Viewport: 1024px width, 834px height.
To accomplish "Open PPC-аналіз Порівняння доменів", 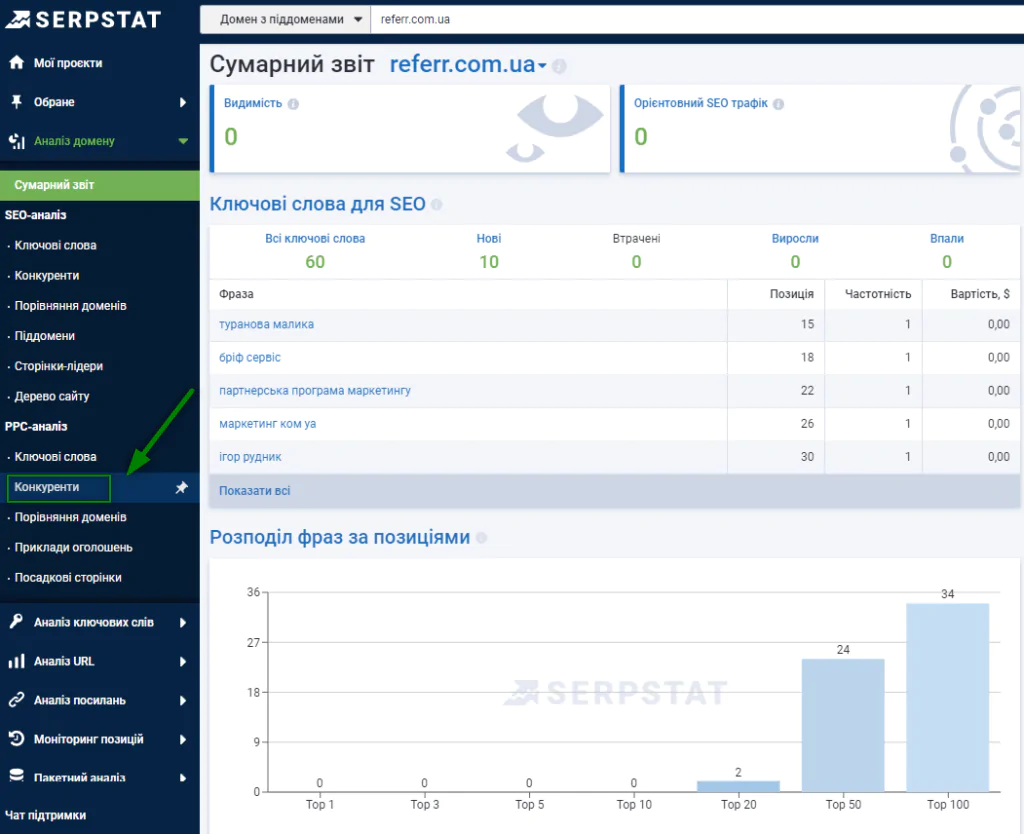I will (x=71, y=517).
